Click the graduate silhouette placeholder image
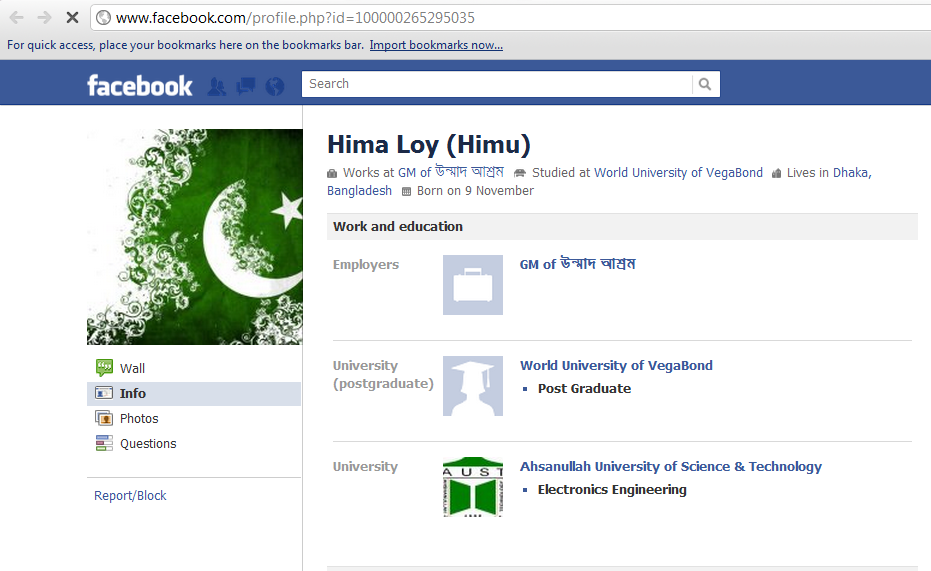 (473, 386)
